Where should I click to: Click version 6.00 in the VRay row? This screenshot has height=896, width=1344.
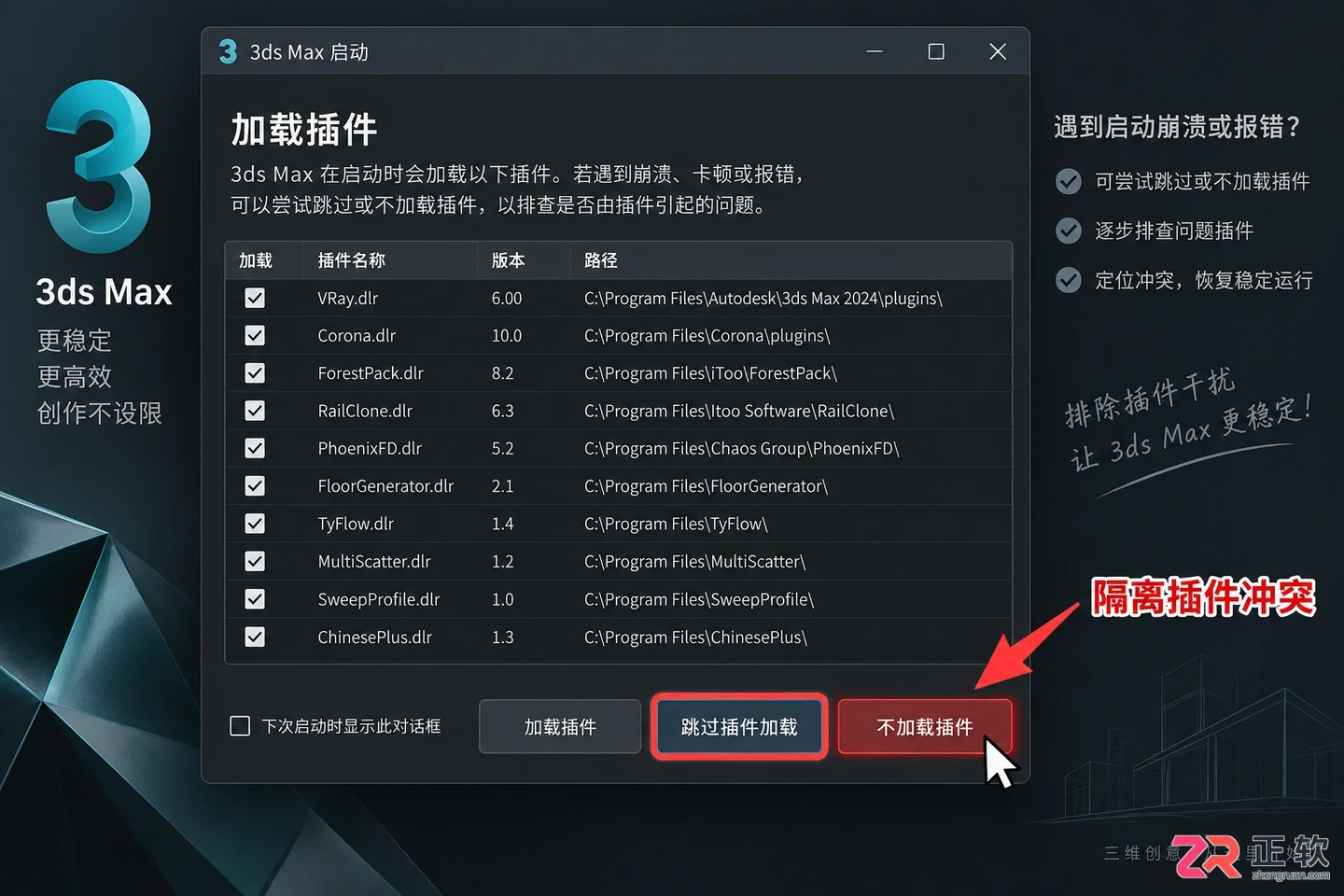pyautogui.click(x=507, y=299)
